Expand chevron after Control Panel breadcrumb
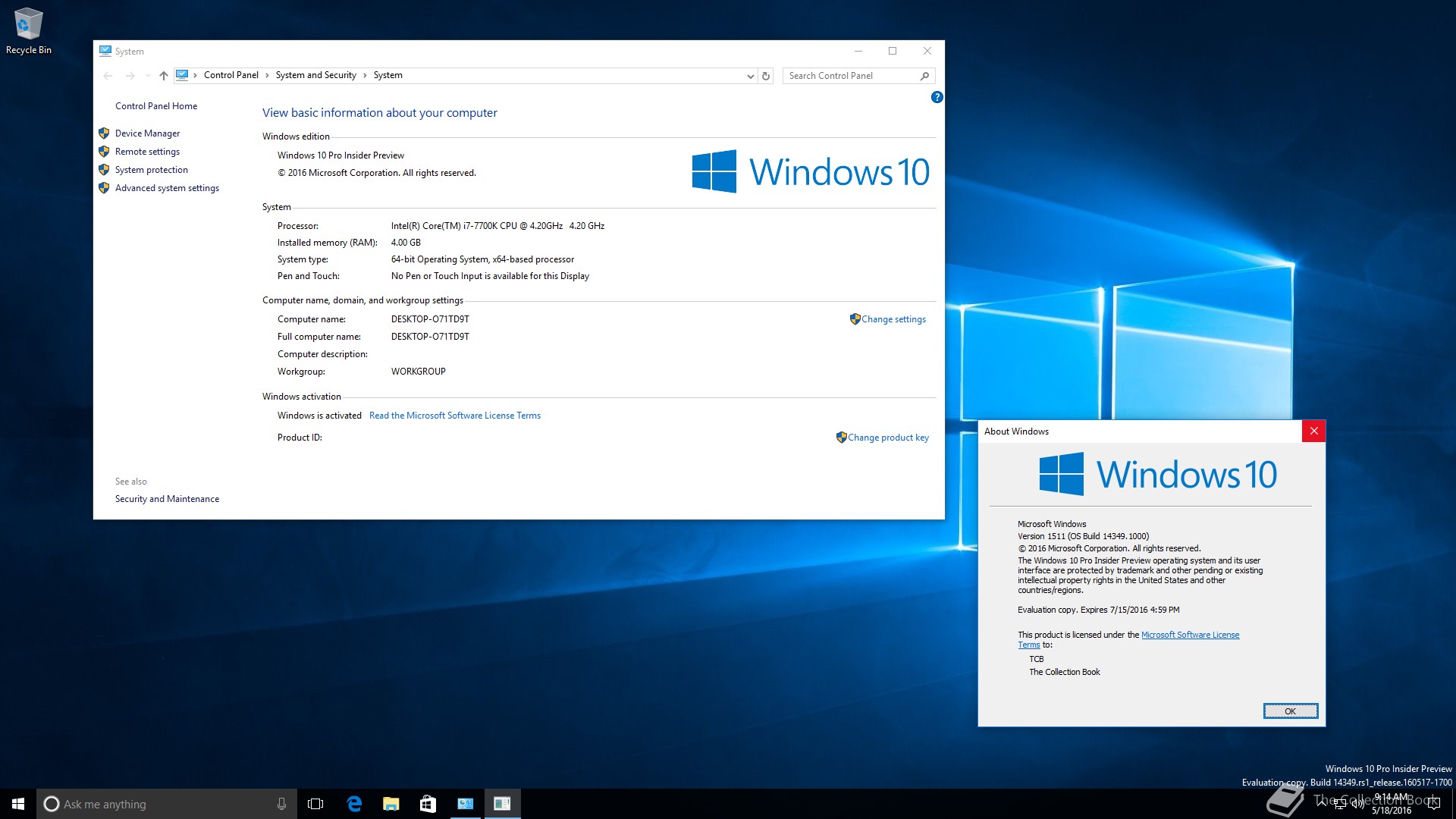The width and height of the screenshot is (1456, 819). [x=267, y=75]
